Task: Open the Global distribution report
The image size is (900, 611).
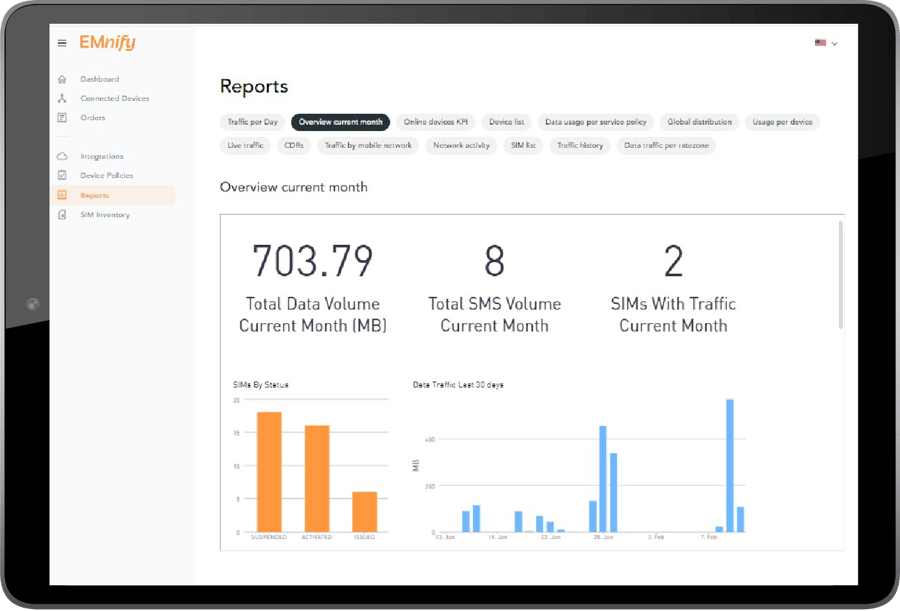Action: point(699,121)
